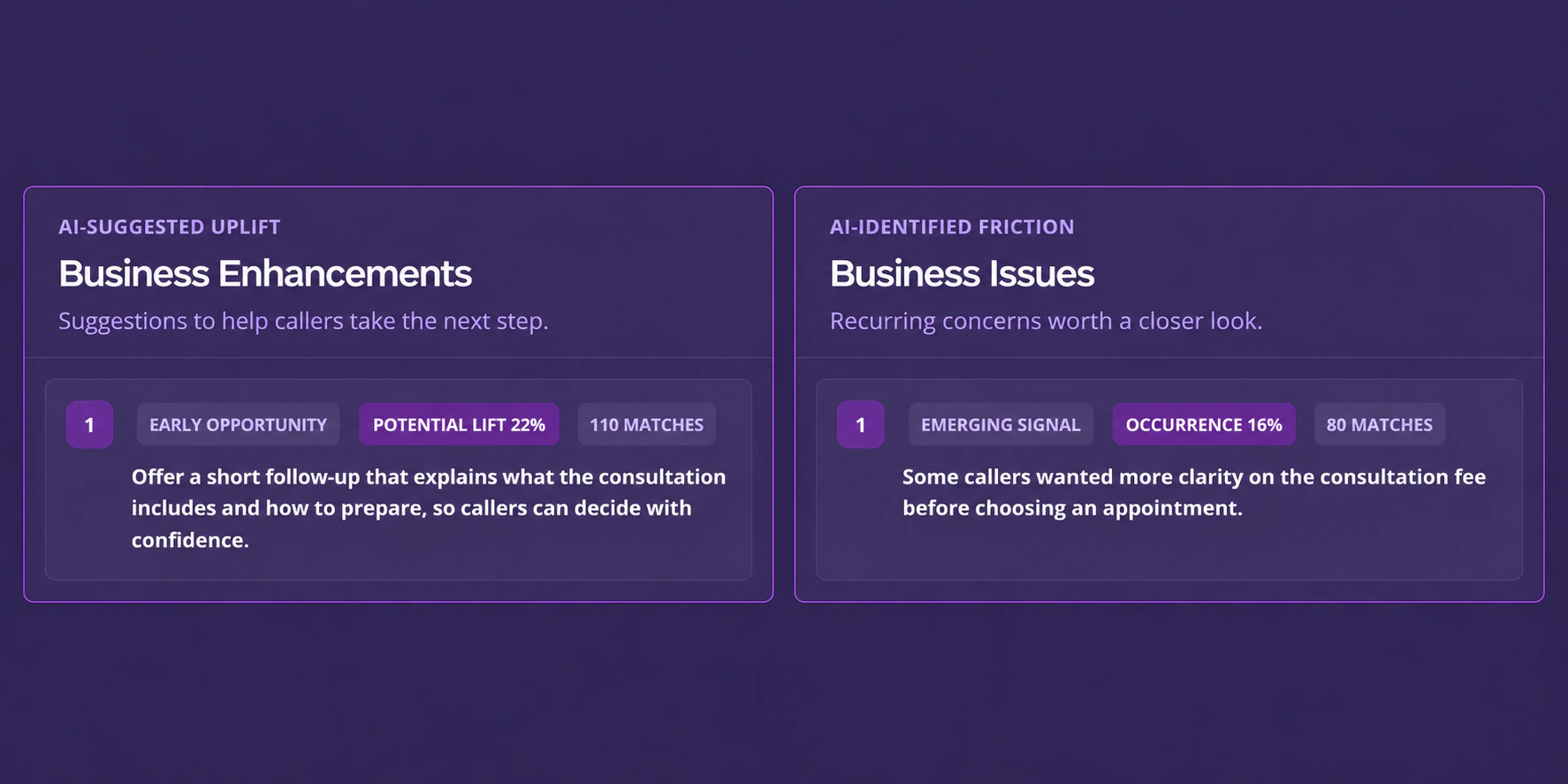This screenshot has width=1568, height=784.
Task: Click the number 1 badge in Business Issues
Action: coord(860,424)
